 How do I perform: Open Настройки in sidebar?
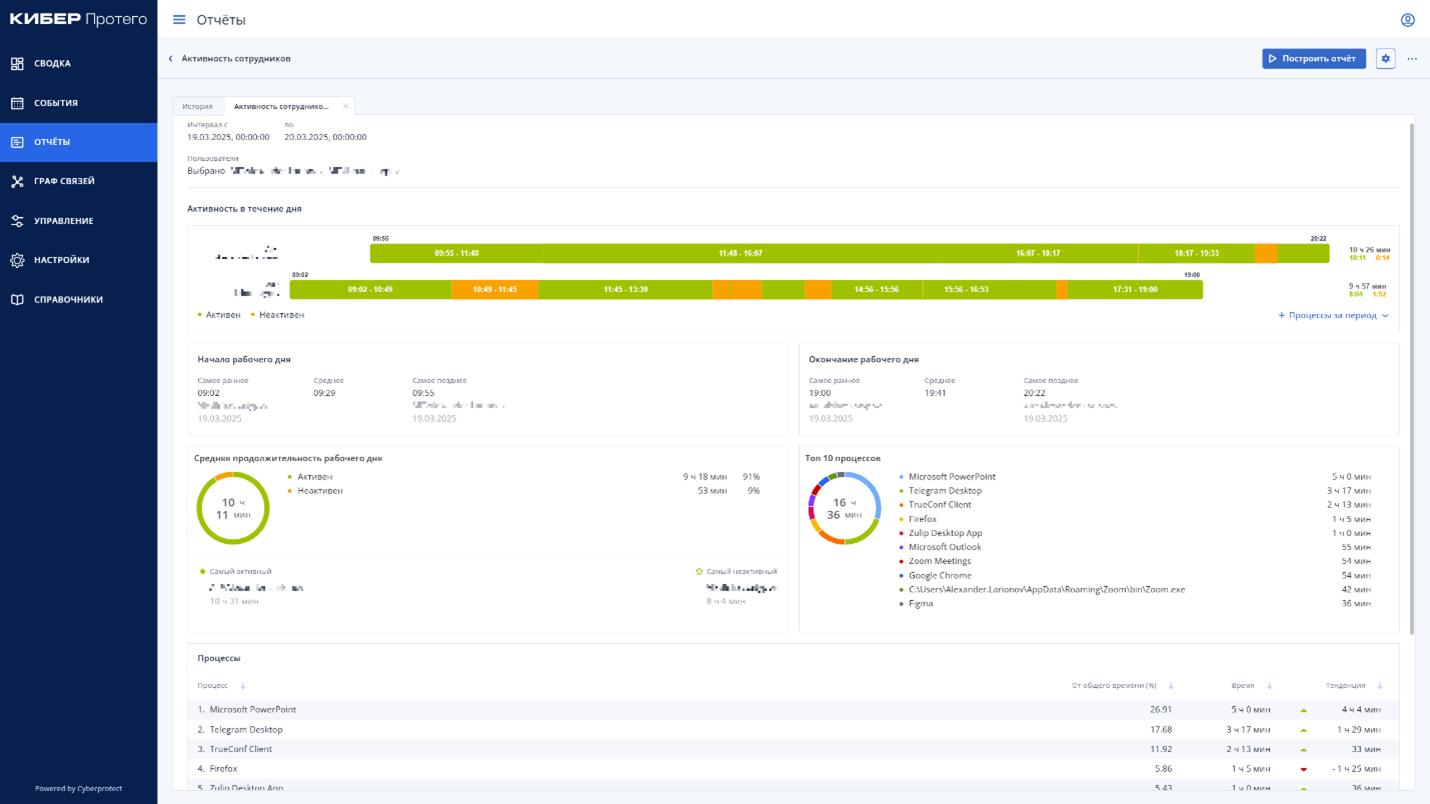pos(78,260)
